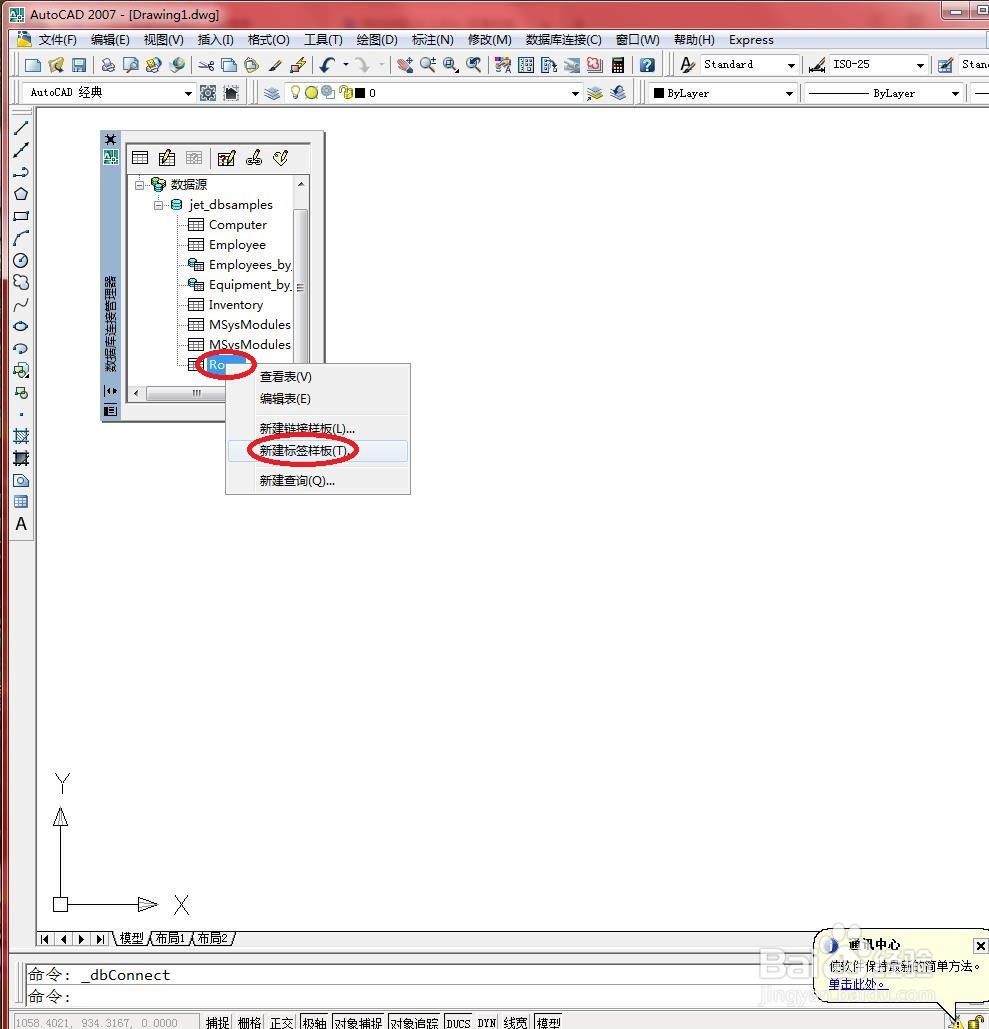
Task: Click New Label Template icon in dbConnect panel
Action: (x=280, y=158)
